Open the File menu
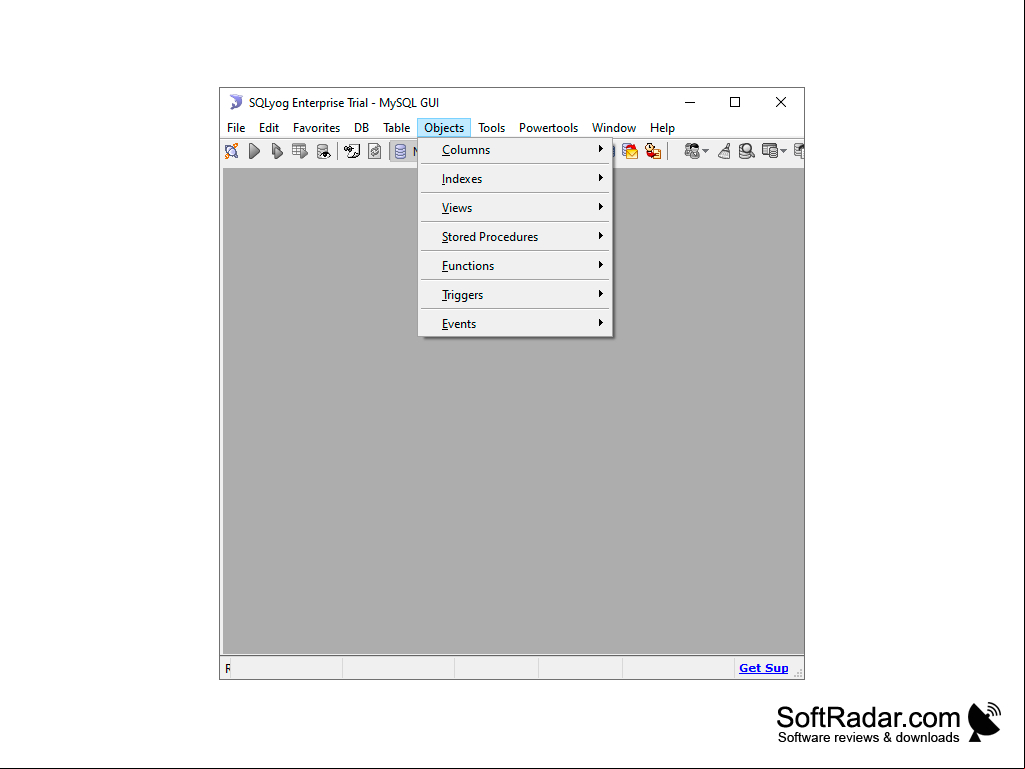The width and height of the screenshot is (1025, 769). click(236, 128)
